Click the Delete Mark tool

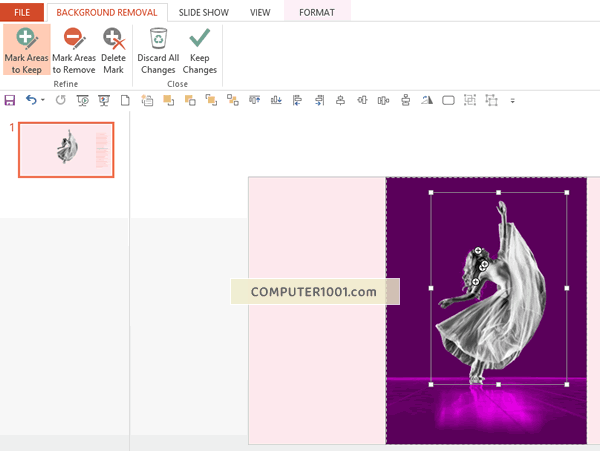113,50
